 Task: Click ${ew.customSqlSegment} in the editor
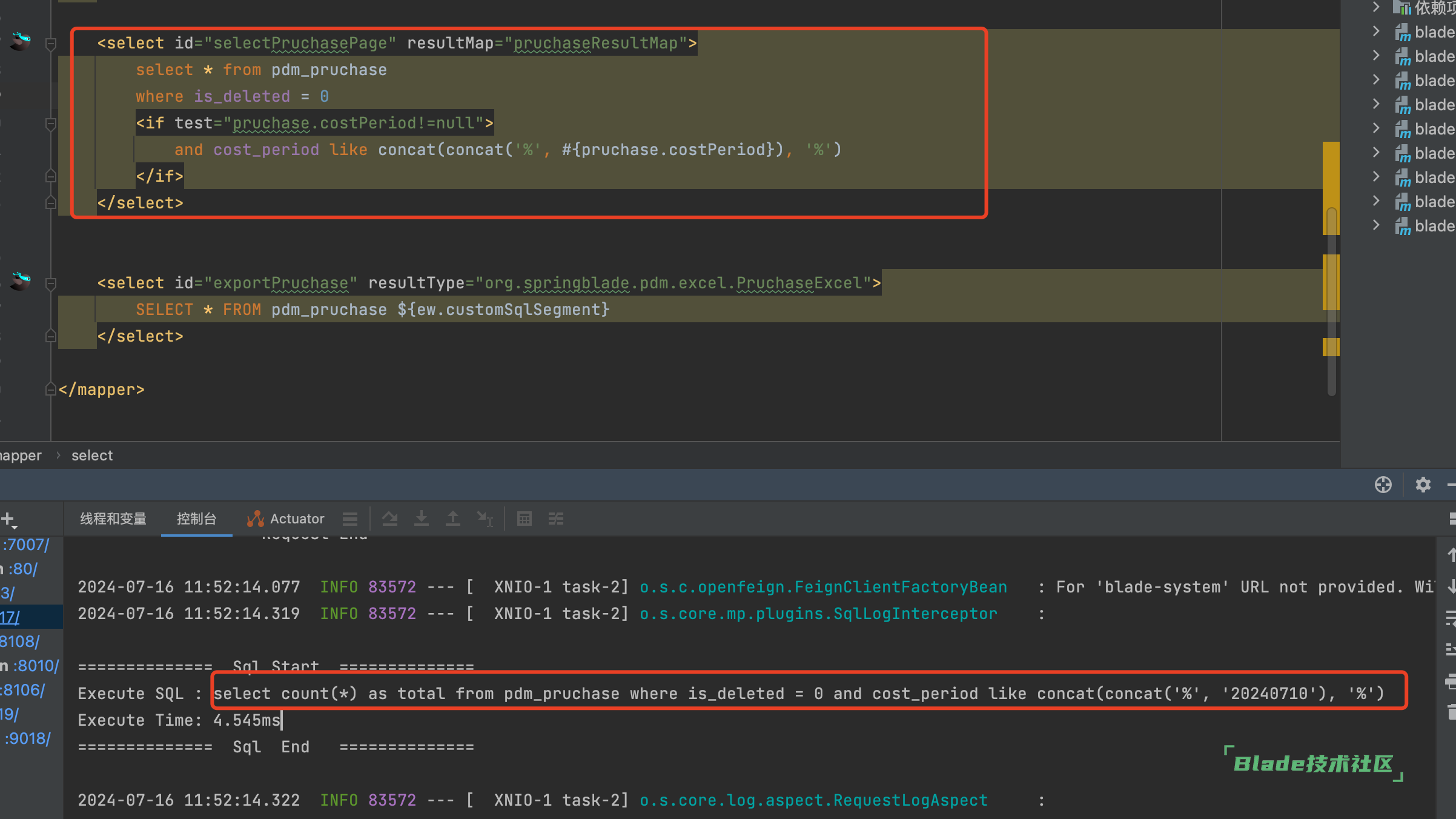(503, 310)
